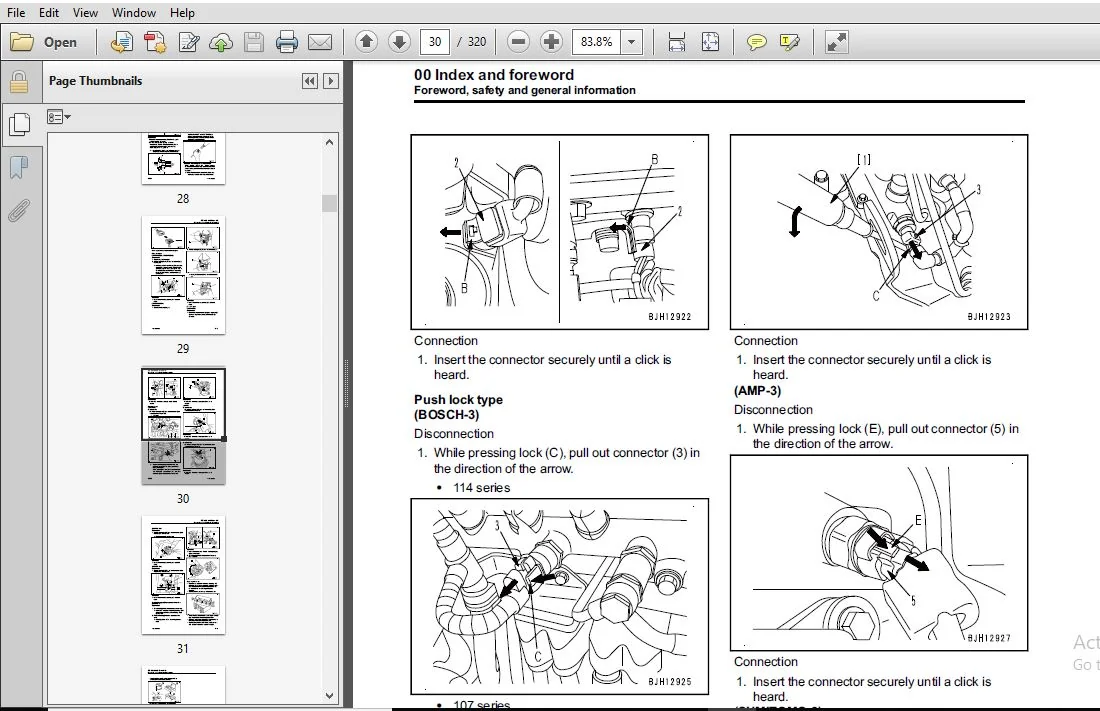
Task: Click the Open file button
Action: (x=43, y=42)
